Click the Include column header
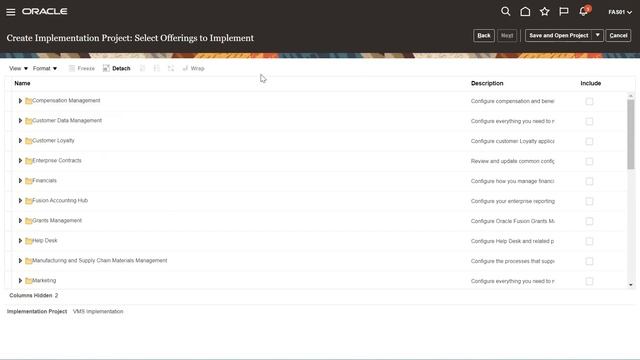This screenshot has height=360, width=640. (591, 83)
